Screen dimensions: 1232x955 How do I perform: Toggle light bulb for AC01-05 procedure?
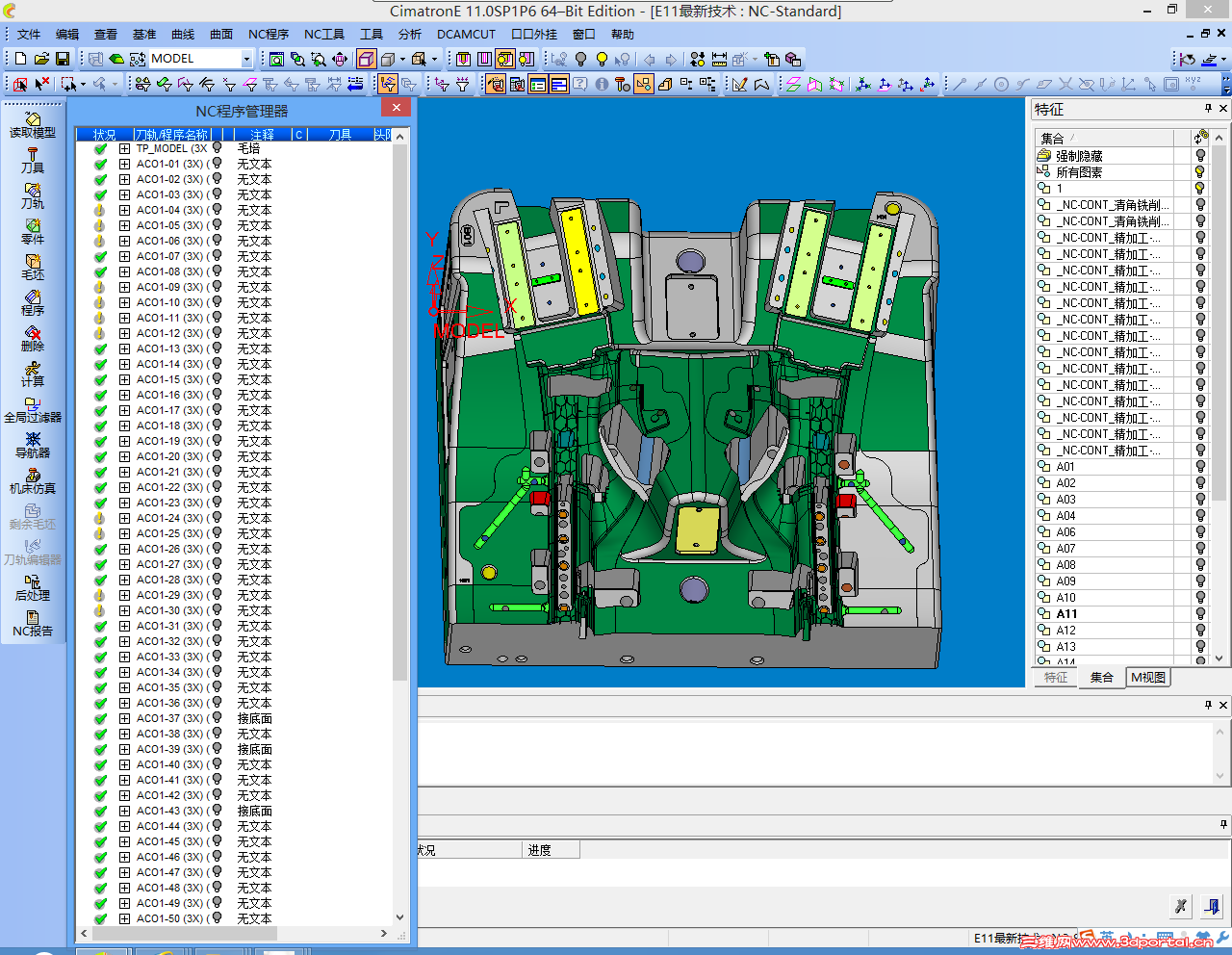point(218,225)
